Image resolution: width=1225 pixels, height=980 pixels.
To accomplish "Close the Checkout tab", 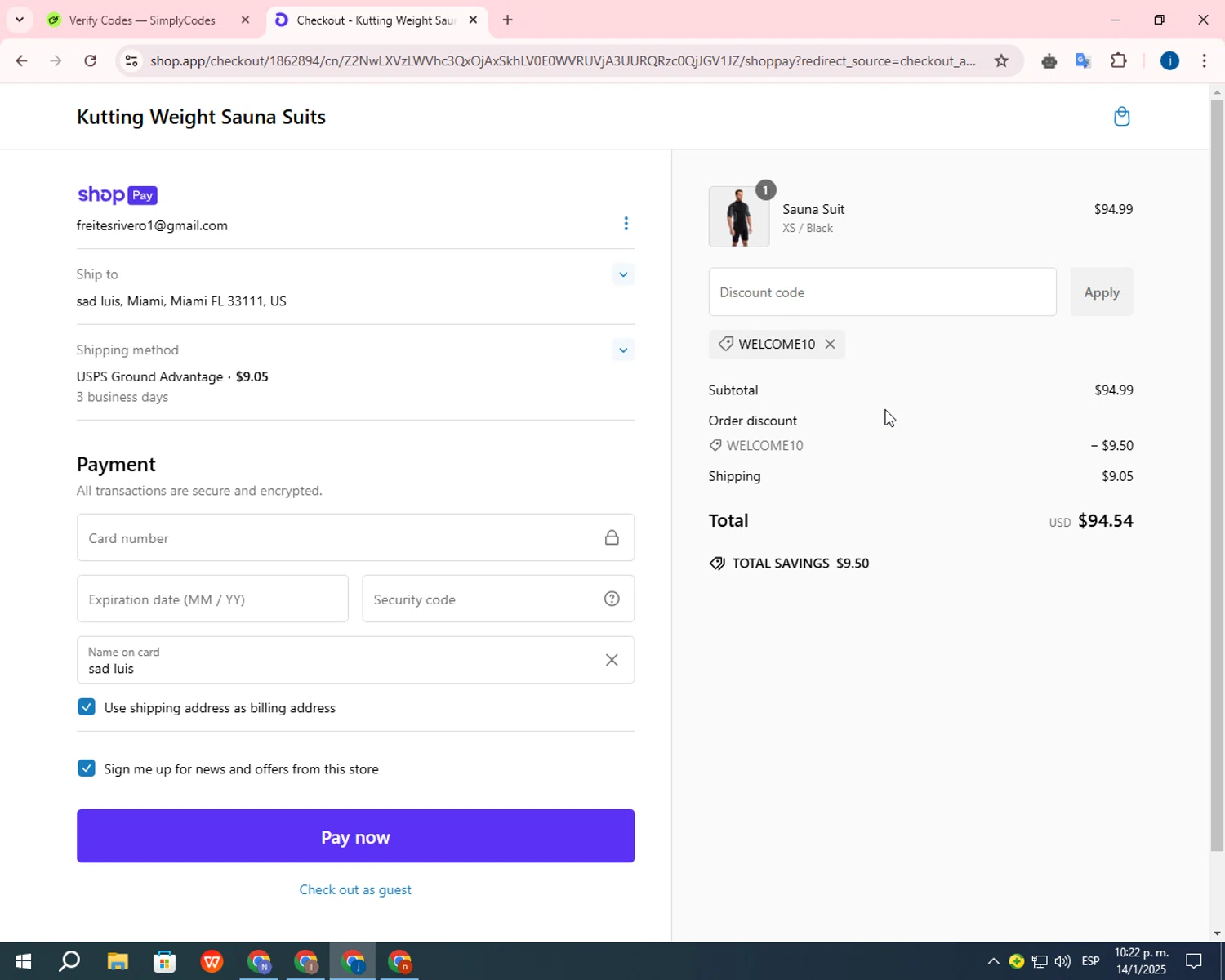I will click(473, 20).
